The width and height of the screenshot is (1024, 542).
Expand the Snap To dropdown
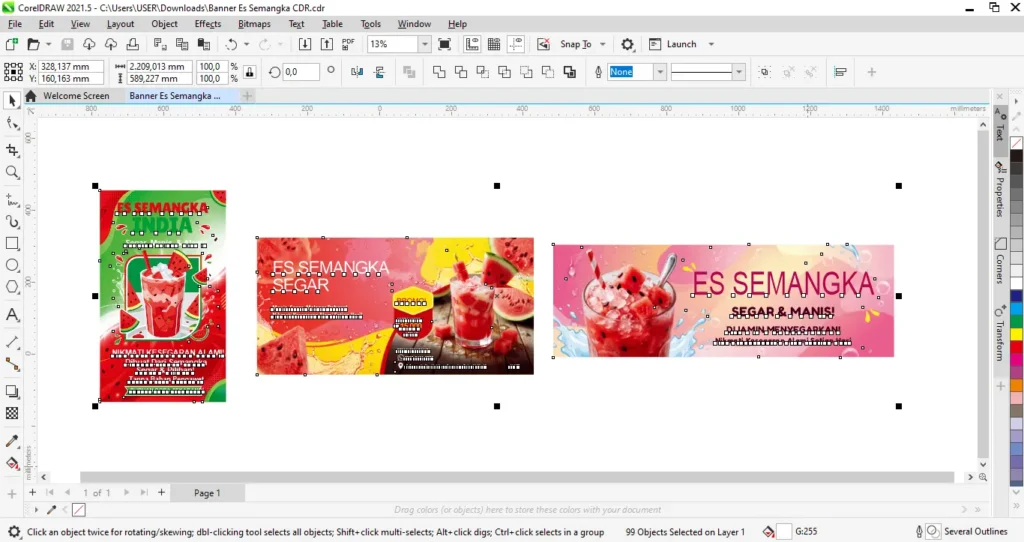[x=603, y=44]
